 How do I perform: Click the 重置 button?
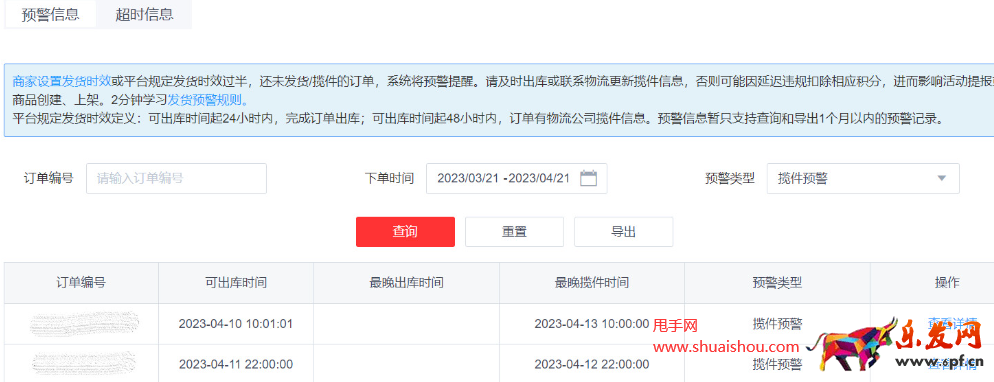pyautogui.click(x=514, y=231)
